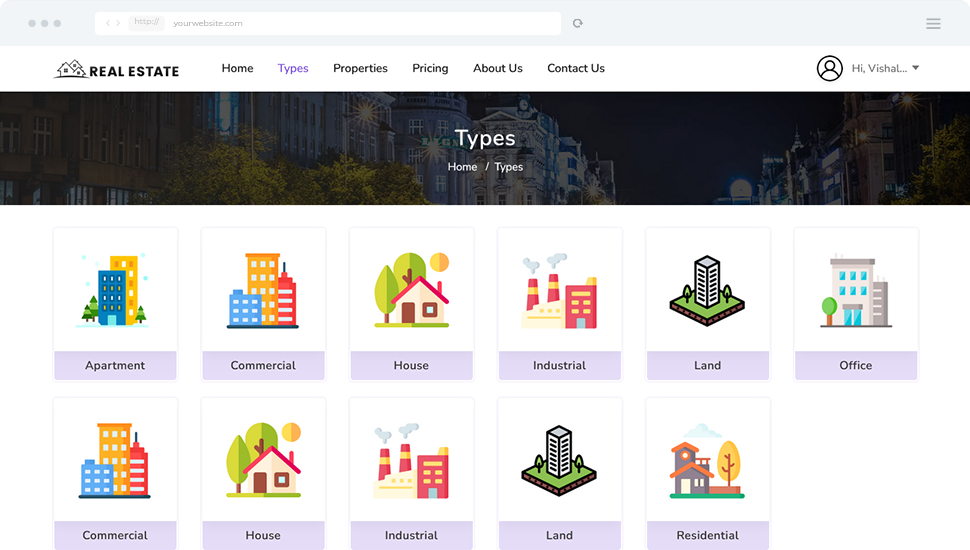Select the first-row Land type thumbnail
Image resolution: width=970 pixels, height=550 pixels.
(x=707, y=290)
